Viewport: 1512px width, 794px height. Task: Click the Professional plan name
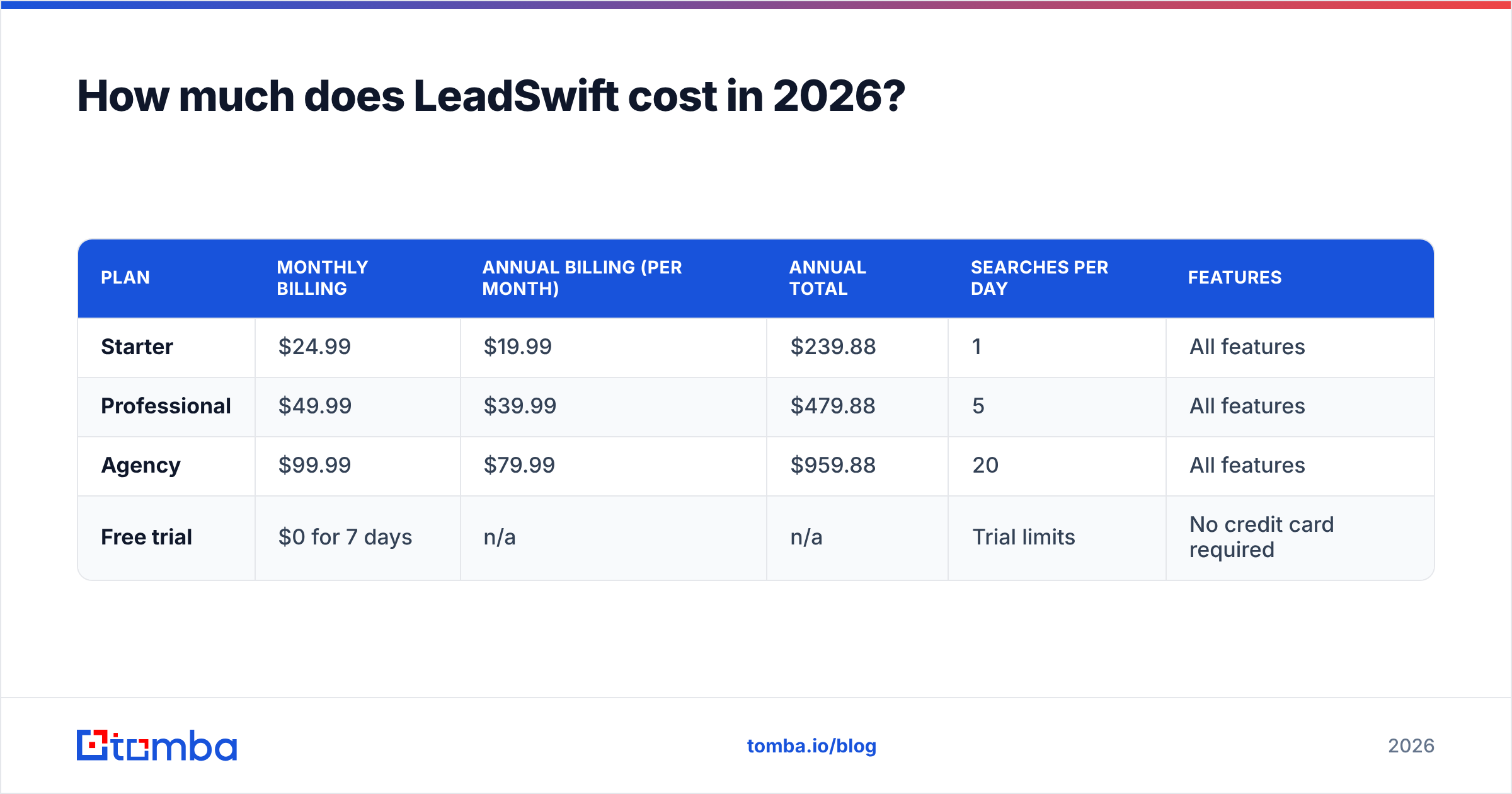[x=166, y=406]
